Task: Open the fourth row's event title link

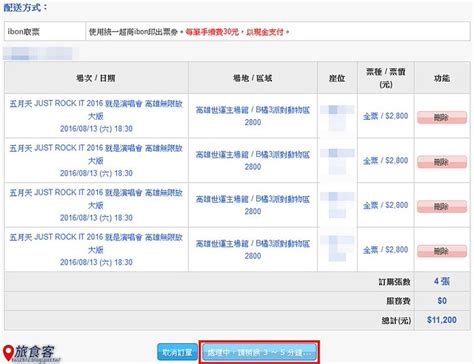Action: coord(96,243)
